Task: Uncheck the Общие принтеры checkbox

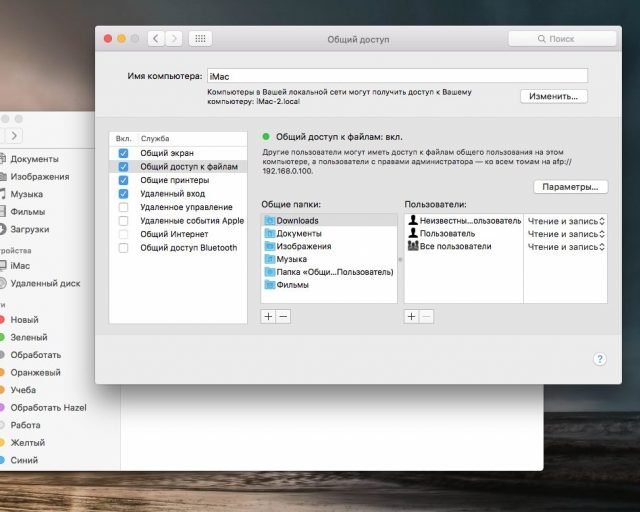Action: pyautogui.click(x=123, y=180)
